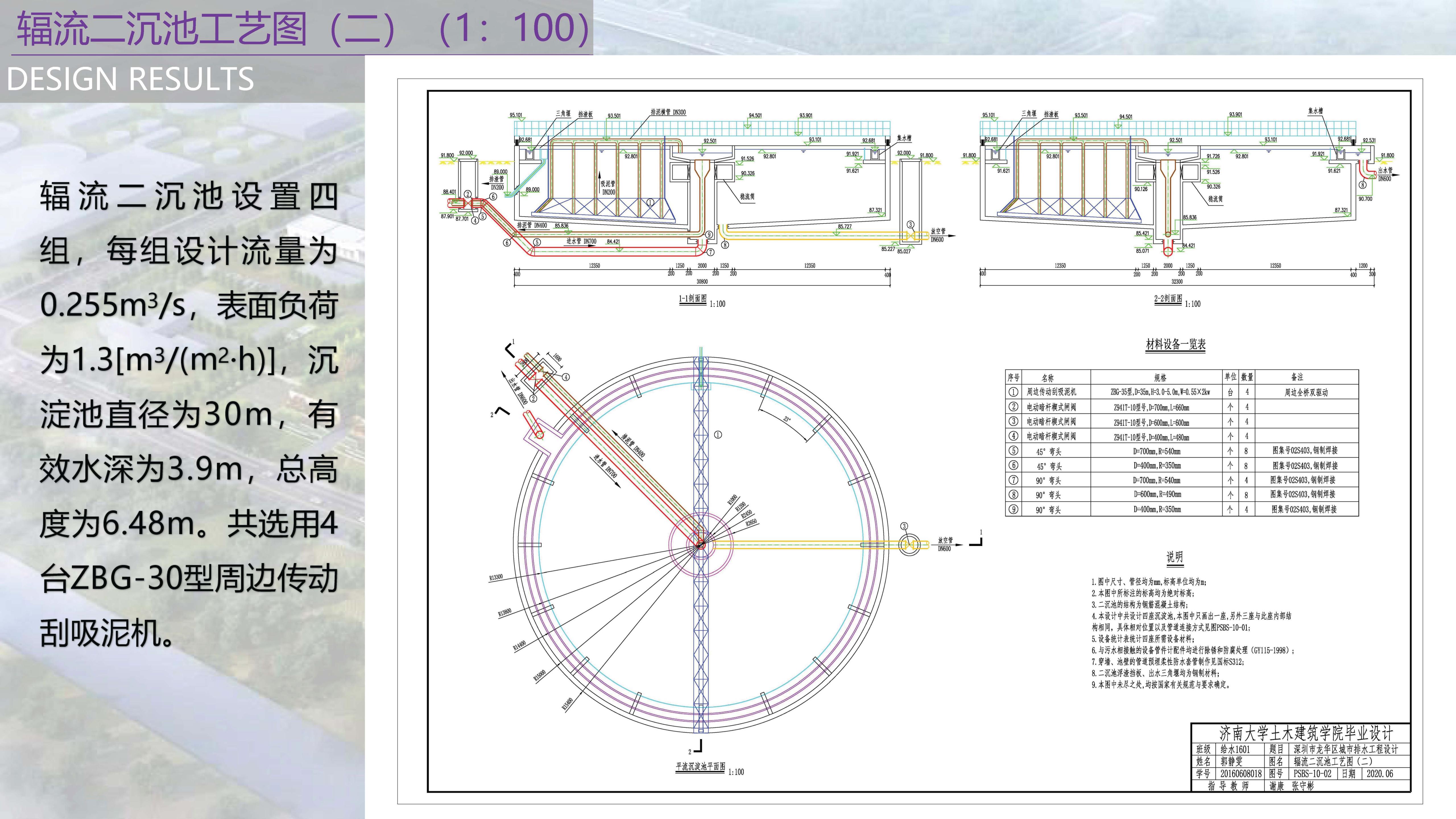
Task: Click the 2-2剖面图 section label
Action: (x=1168, y=298)
